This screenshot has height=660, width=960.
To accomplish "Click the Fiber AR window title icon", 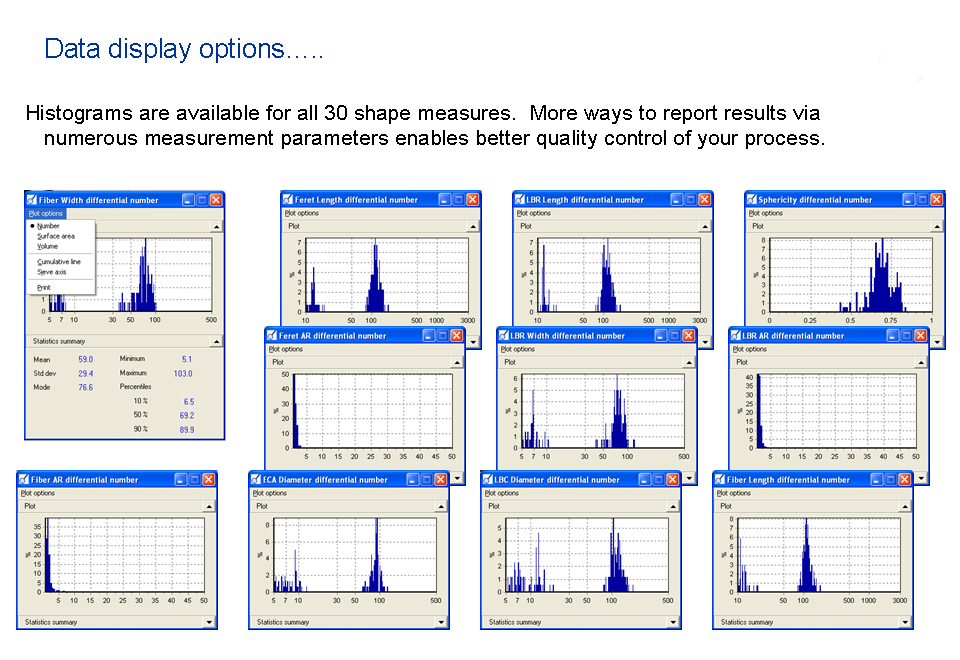I will point(24,480).
